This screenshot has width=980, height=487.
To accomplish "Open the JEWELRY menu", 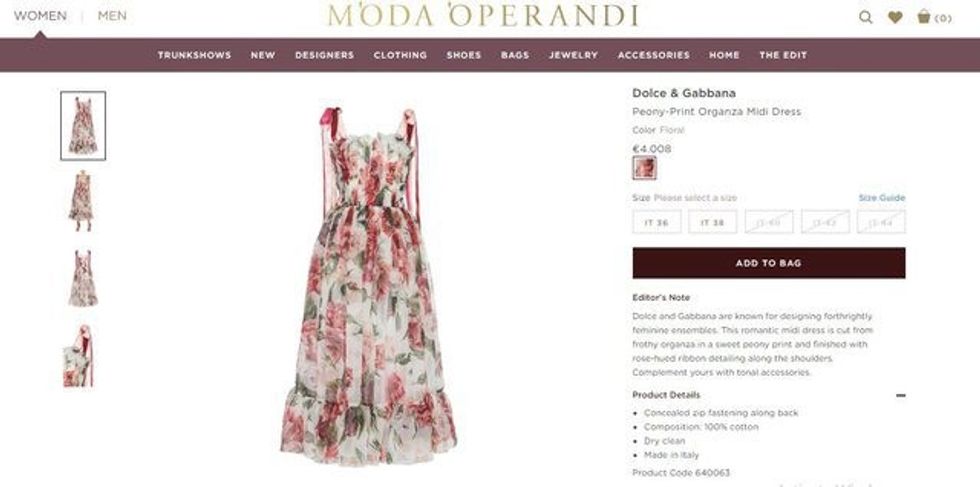I will click(x=573, y=55).
